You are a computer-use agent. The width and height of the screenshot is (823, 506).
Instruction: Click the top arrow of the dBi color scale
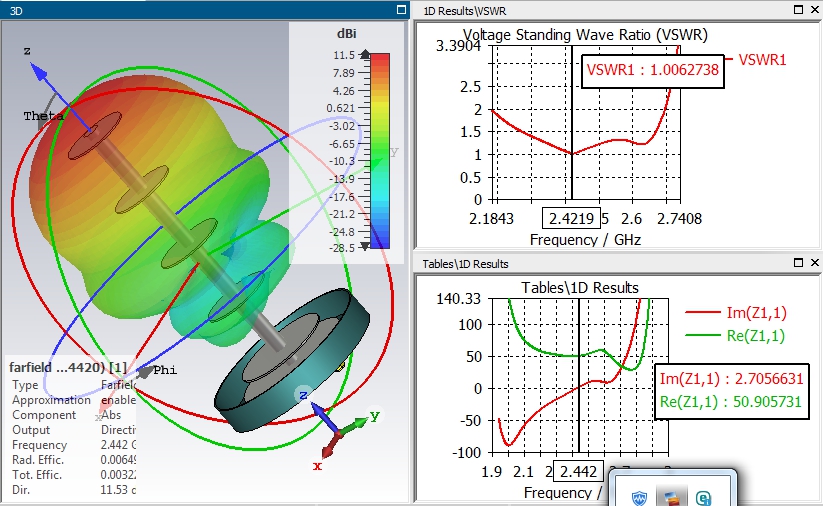click(x=365, y=54)
